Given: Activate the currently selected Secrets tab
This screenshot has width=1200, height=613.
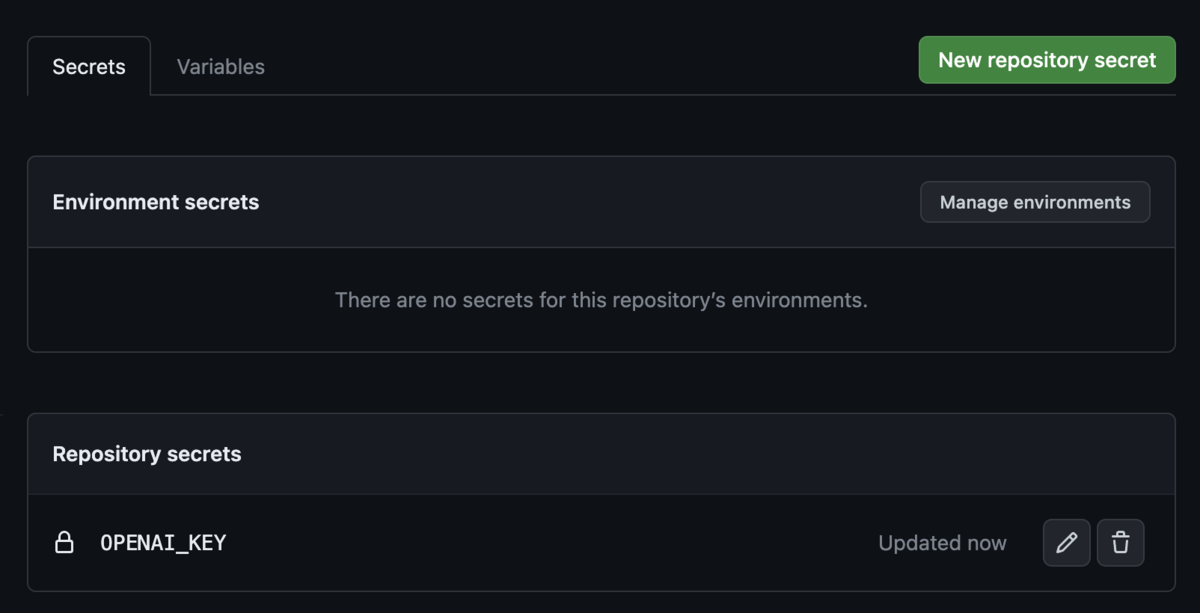Looking at the screenshot, I should (89, 67).
